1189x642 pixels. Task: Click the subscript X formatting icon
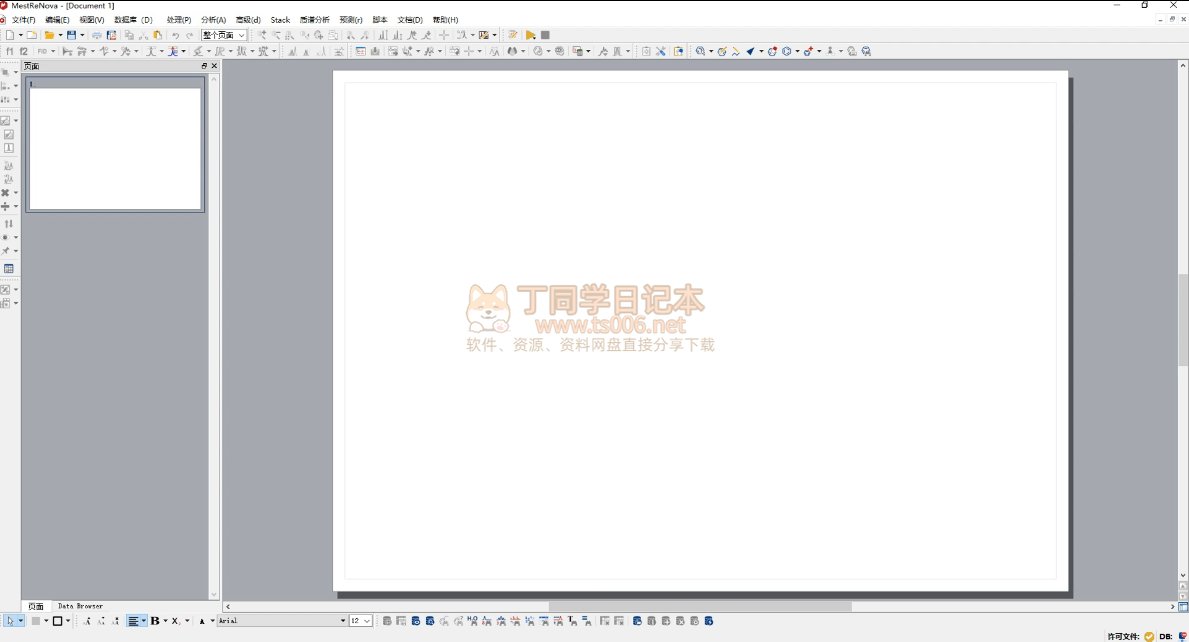point(175,621)
